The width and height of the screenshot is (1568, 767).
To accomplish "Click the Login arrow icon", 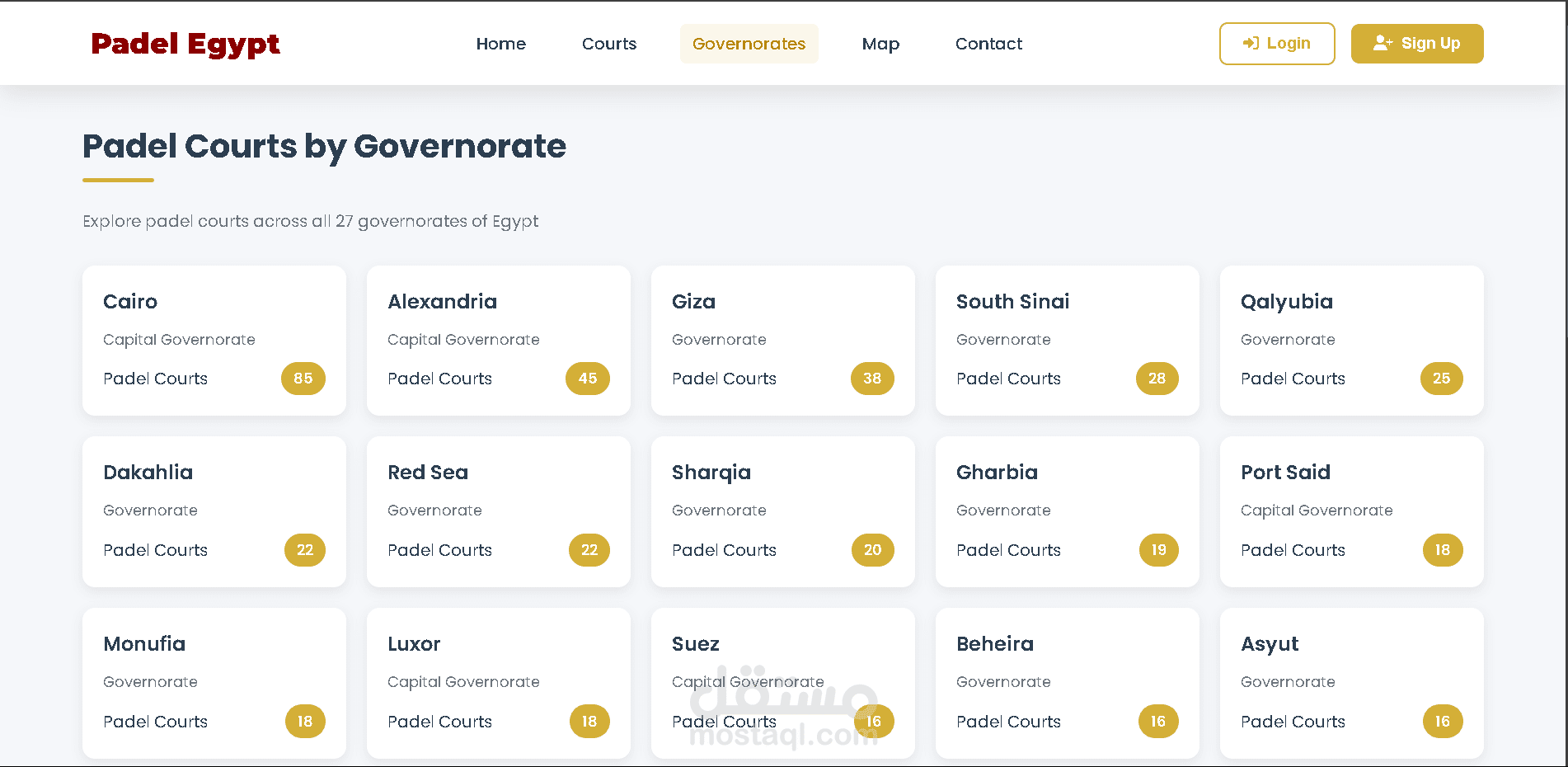I will coord(1251,44).
